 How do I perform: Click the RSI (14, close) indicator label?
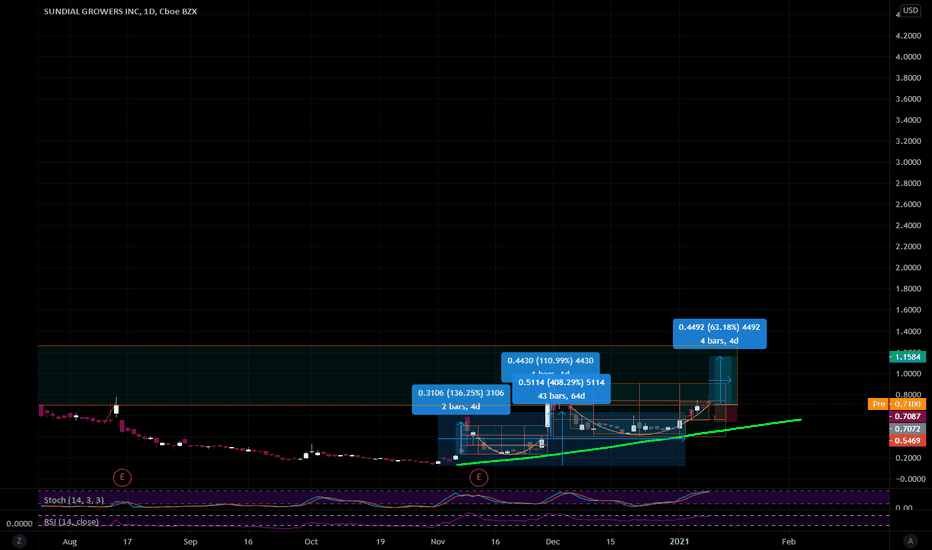[71, 522]
